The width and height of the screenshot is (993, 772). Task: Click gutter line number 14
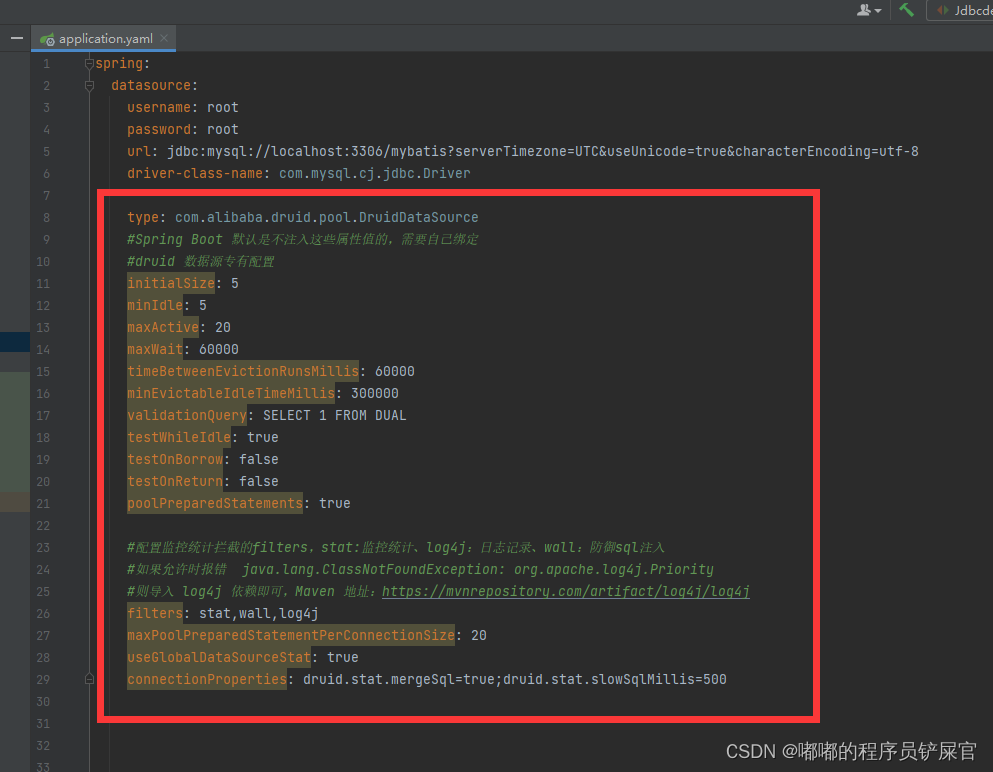click(x=43, y=350)
